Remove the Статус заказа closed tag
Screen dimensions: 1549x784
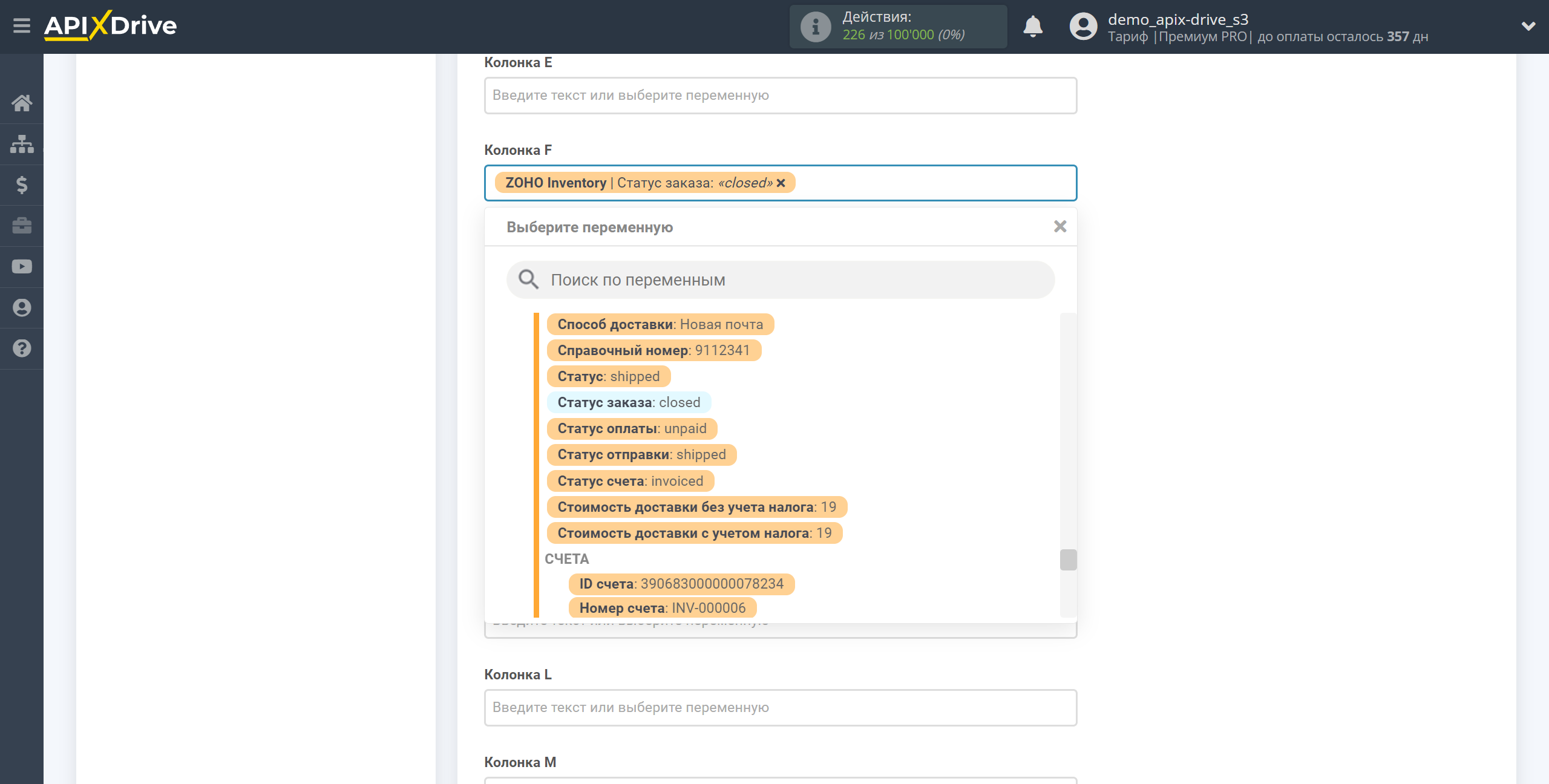[781, 183]
